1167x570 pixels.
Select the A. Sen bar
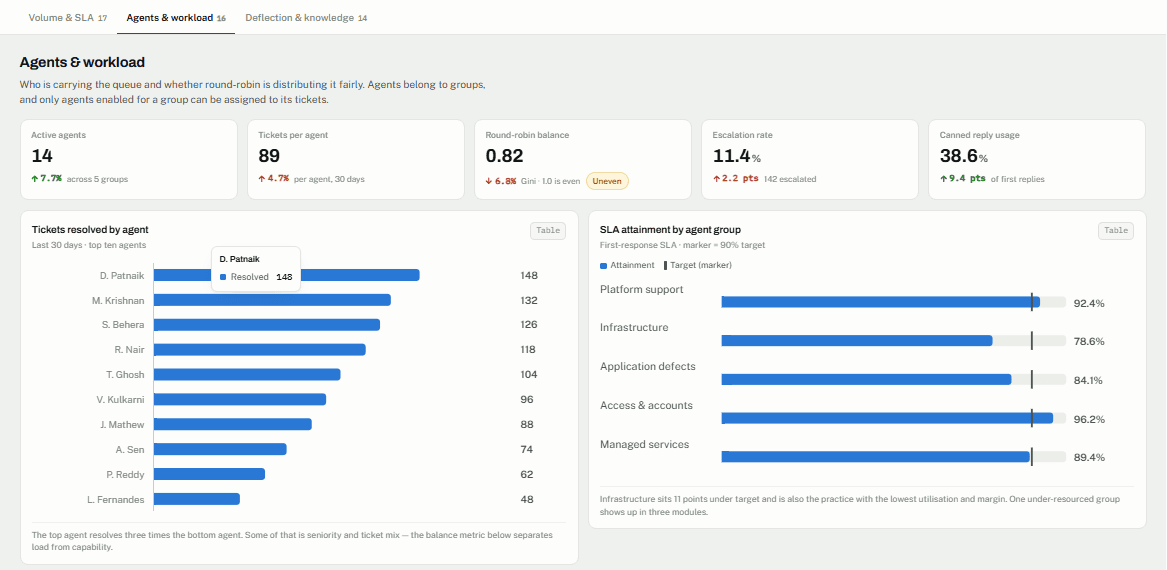click(x=220, y=449)
